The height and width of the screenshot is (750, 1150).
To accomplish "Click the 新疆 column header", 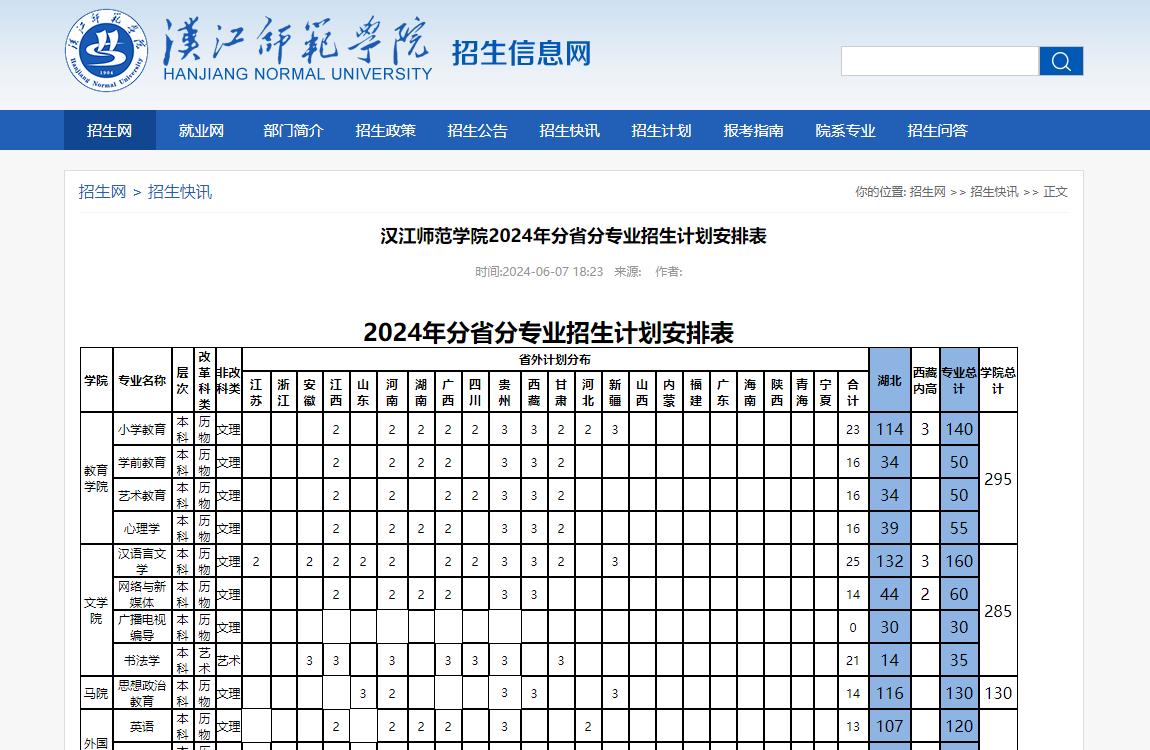I will 615,392.
